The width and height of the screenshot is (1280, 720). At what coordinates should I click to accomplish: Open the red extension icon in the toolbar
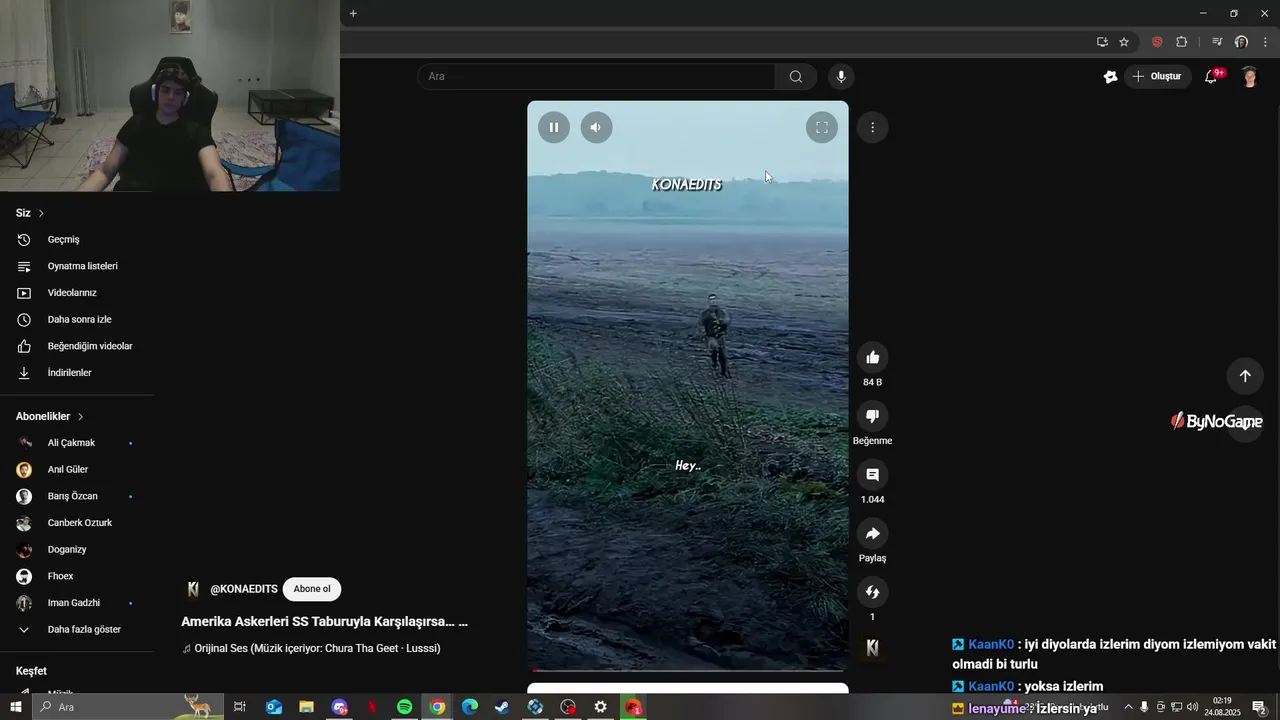click(1157, 42)
